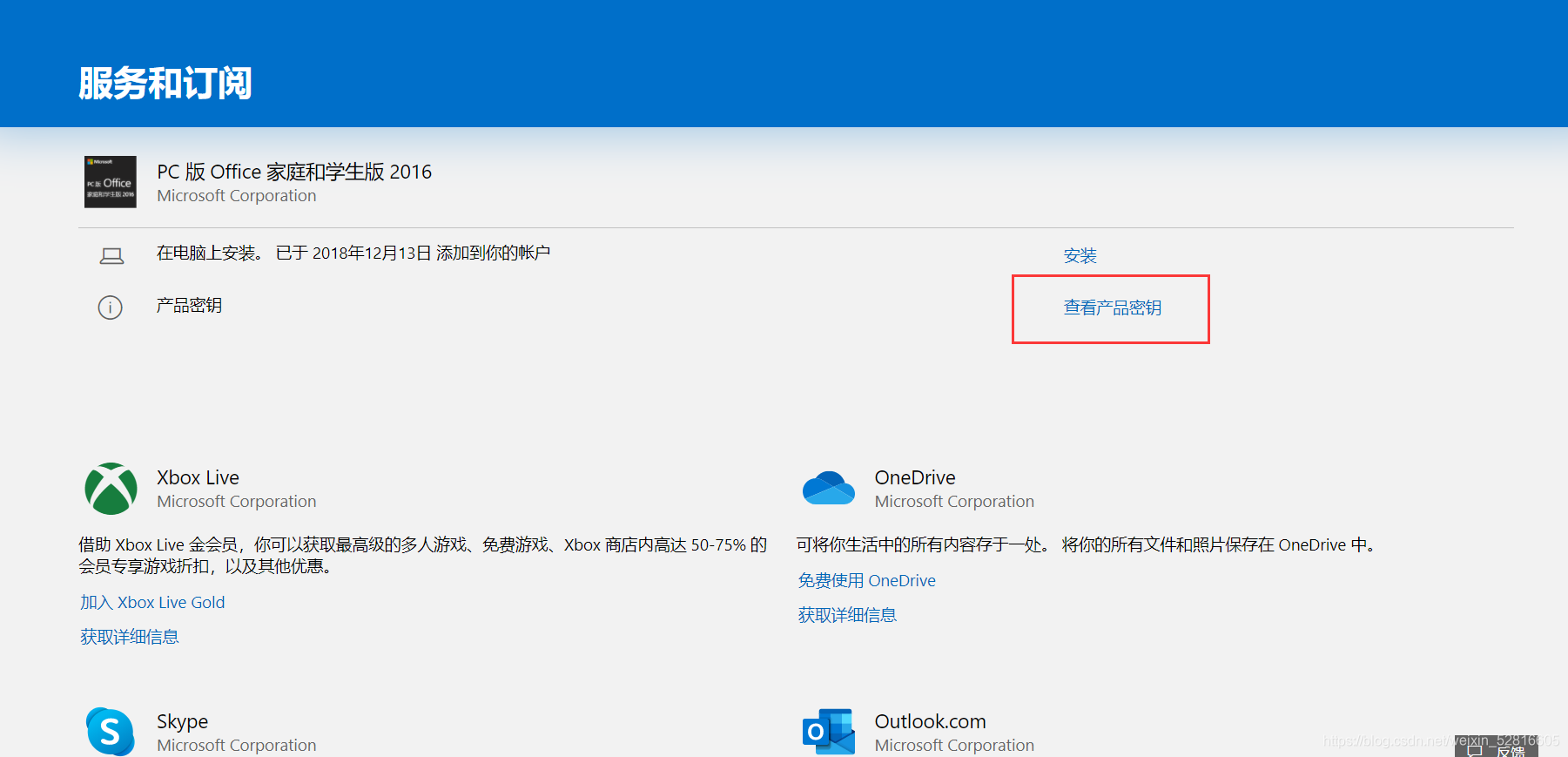Click the 安装 link
1568x757 pixels.
pyautogui.click(x=1080, y=255)
